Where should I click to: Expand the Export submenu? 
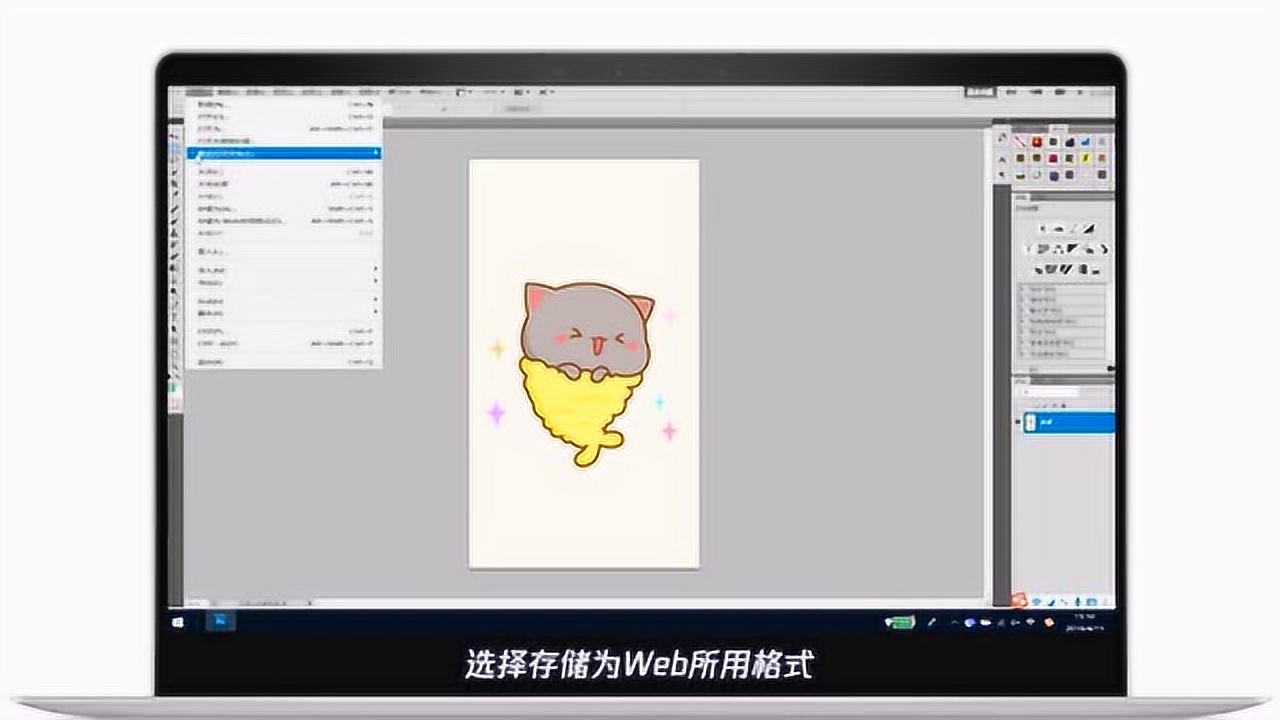(x=284, y=283)
